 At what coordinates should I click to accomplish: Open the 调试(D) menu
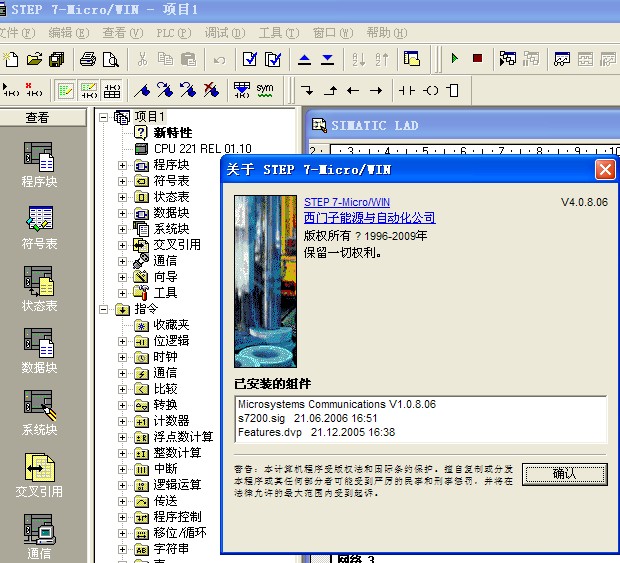pos(224,33)
